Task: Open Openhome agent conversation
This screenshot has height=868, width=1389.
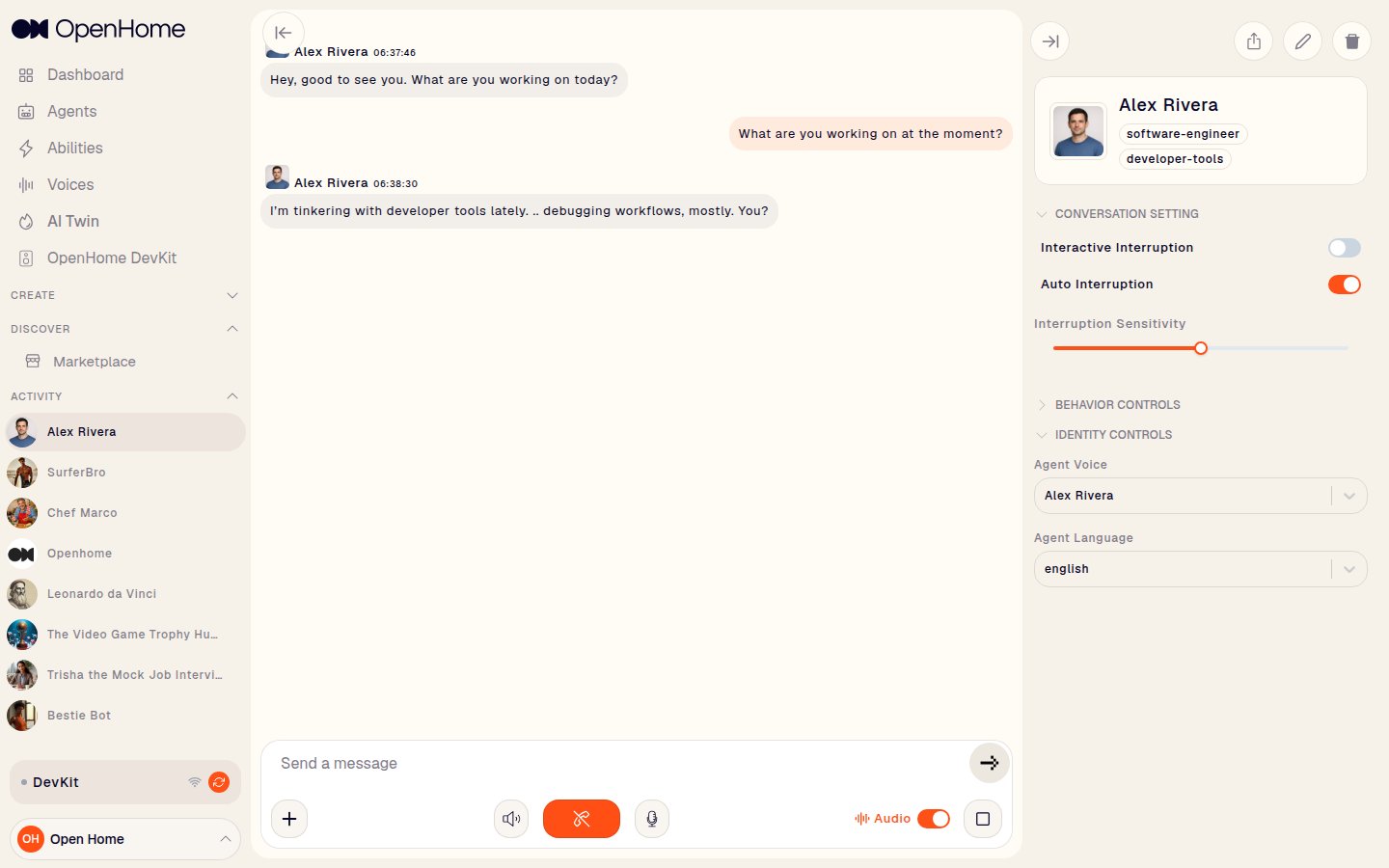Action: click(x=125, y=554)
